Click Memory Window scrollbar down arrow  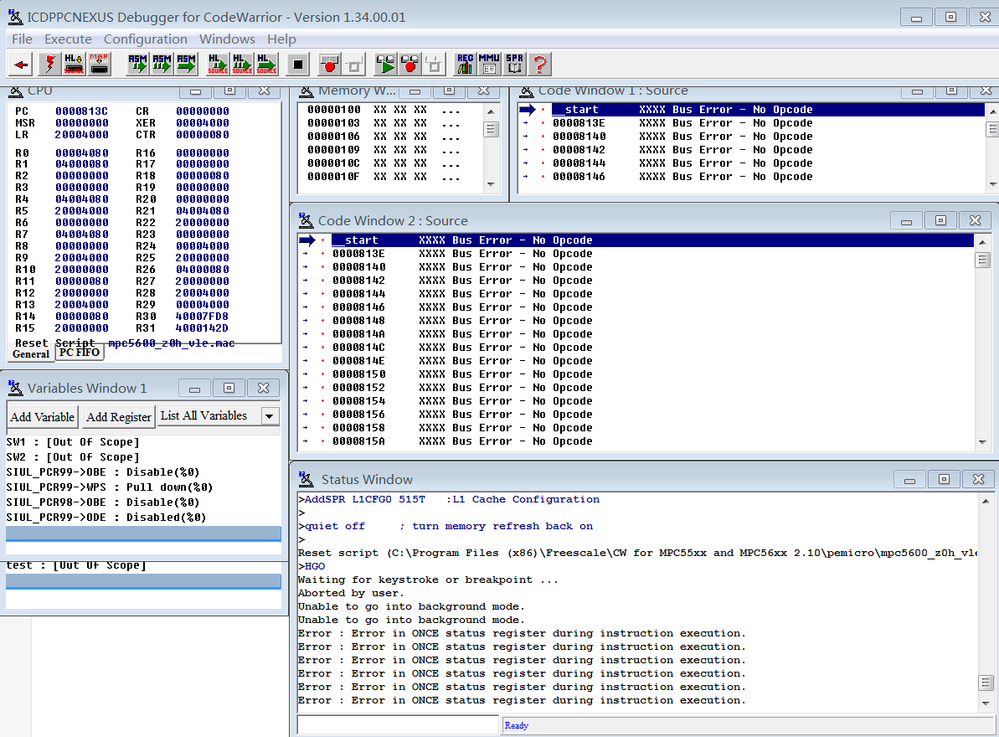tap(490, 184)
